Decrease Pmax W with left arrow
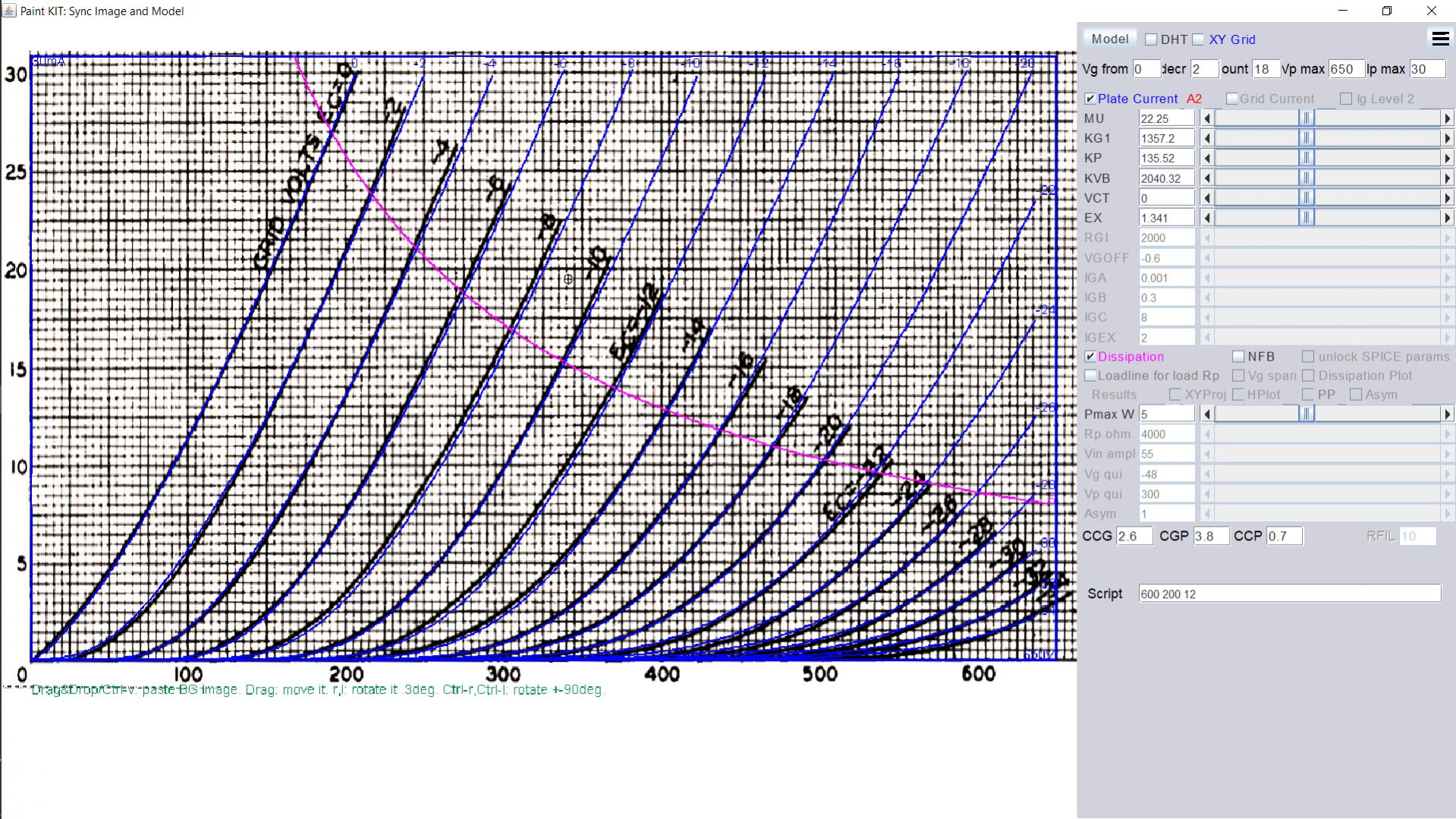 pos(1208,414)
